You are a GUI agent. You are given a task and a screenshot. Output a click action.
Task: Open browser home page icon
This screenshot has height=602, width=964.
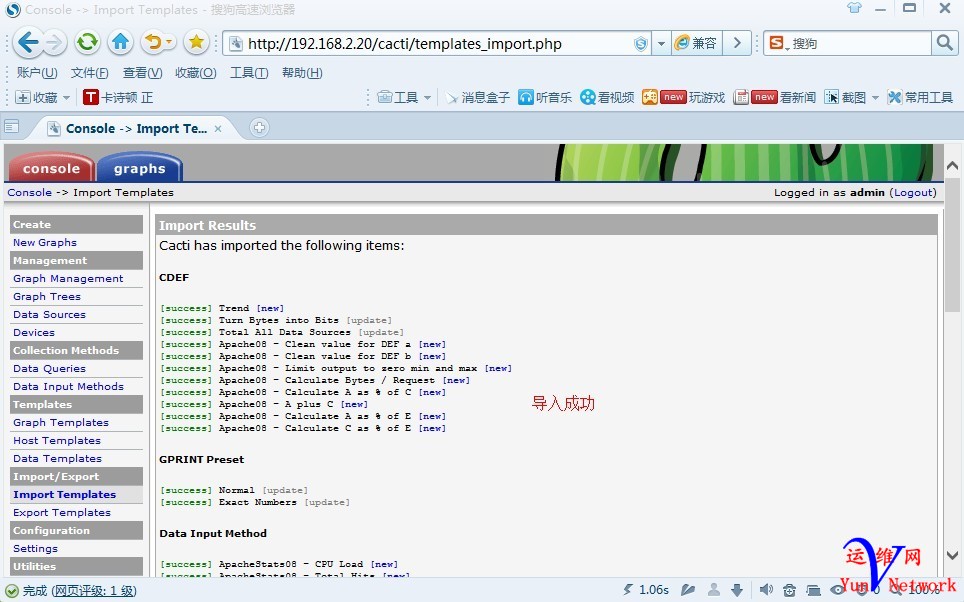(120, 42)
